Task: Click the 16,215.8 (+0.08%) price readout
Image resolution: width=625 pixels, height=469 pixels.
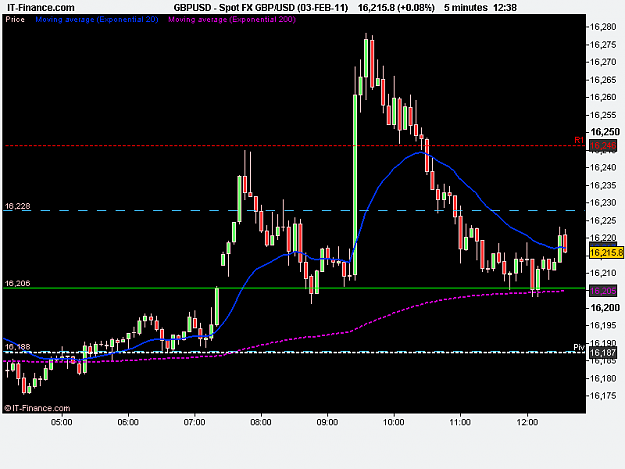Action: 396,8
